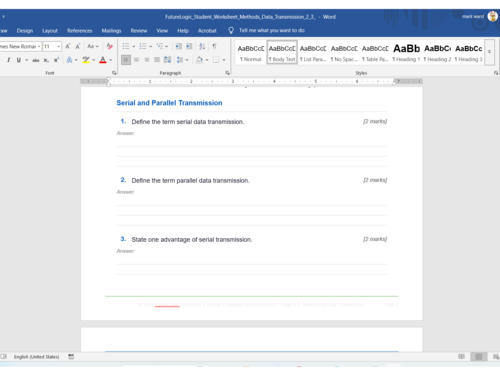Increase font size with Grow Font icon

pyautogui.click(x=68, y=46)
